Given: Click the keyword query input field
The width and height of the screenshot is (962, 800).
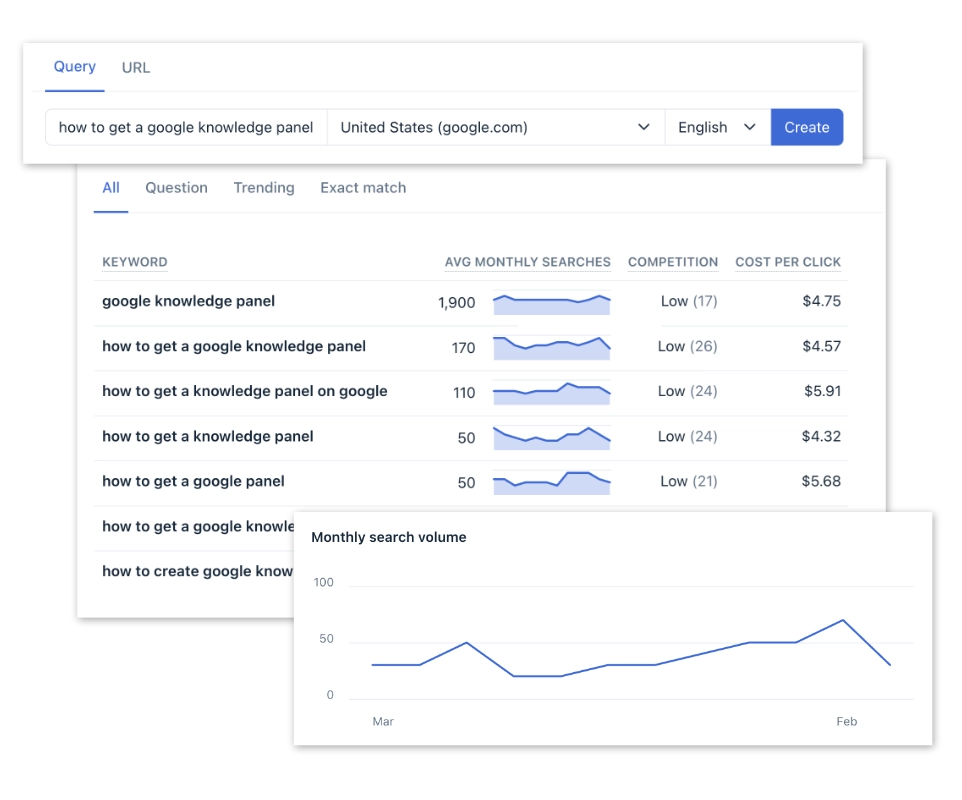Looking at the screenshot, I should pyautogui.click(x=186, y=128).
